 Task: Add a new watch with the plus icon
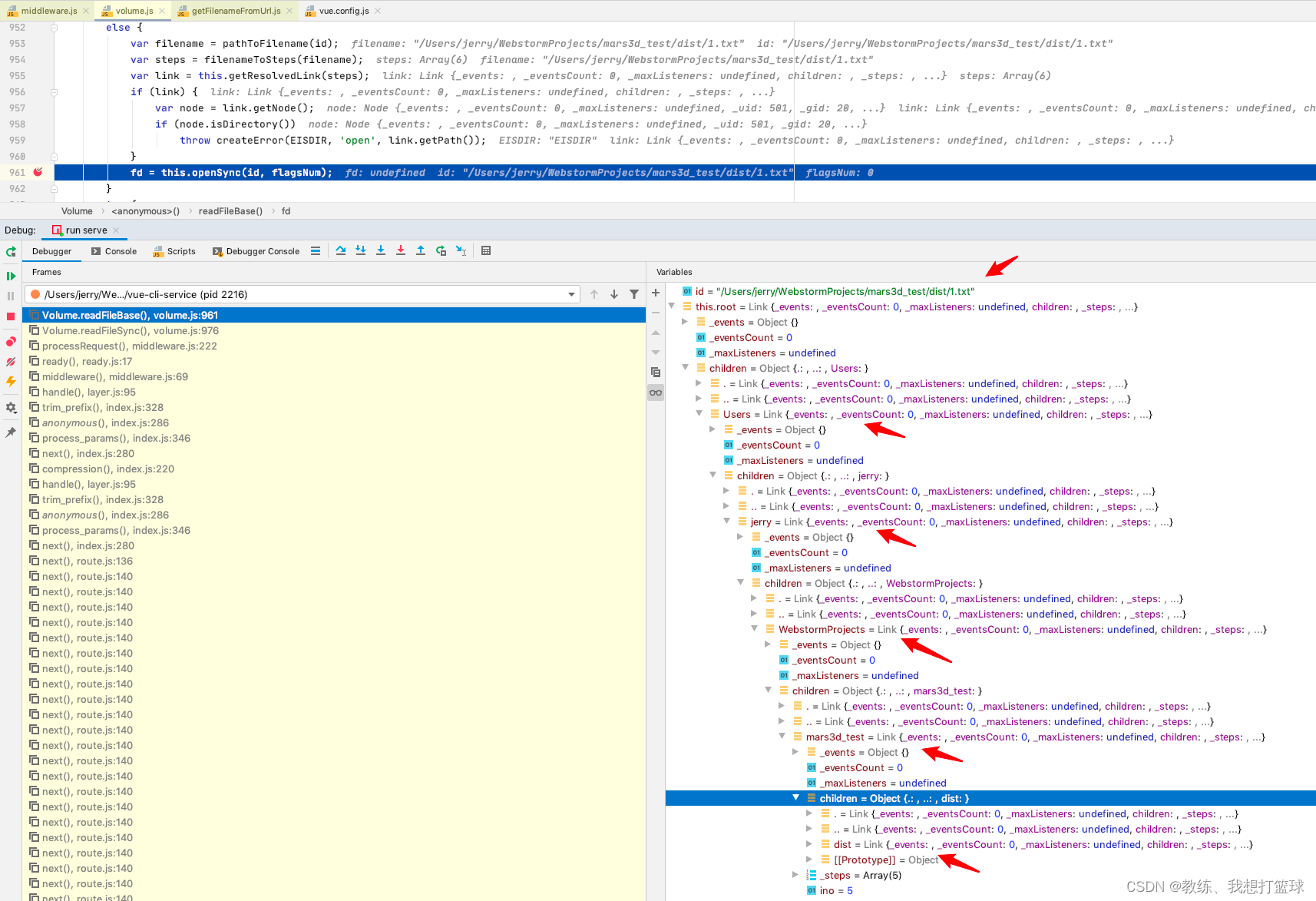656,293
